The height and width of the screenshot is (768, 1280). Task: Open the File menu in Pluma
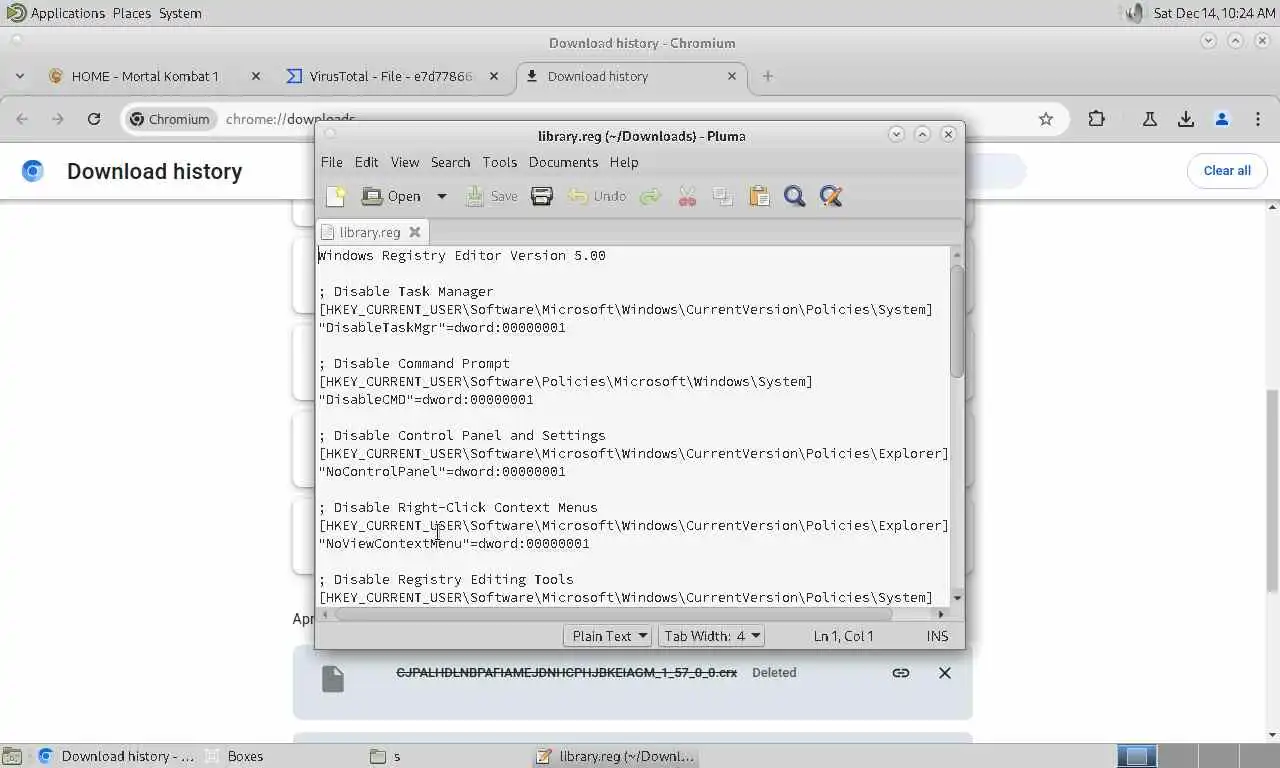click(331, 162)
